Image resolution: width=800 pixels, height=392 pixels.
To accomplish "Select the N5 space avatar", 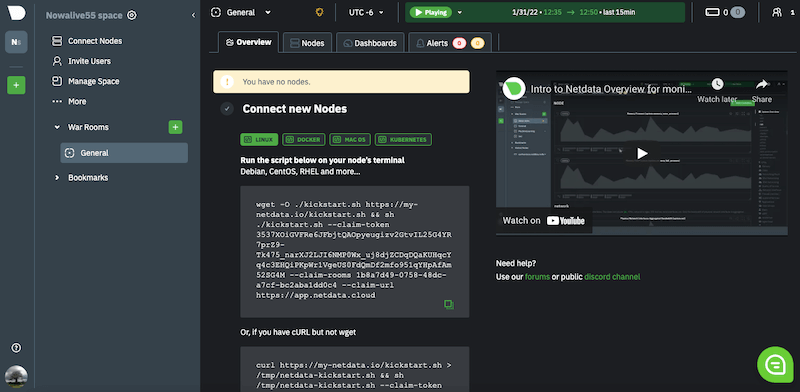I will tap(16, 42).
